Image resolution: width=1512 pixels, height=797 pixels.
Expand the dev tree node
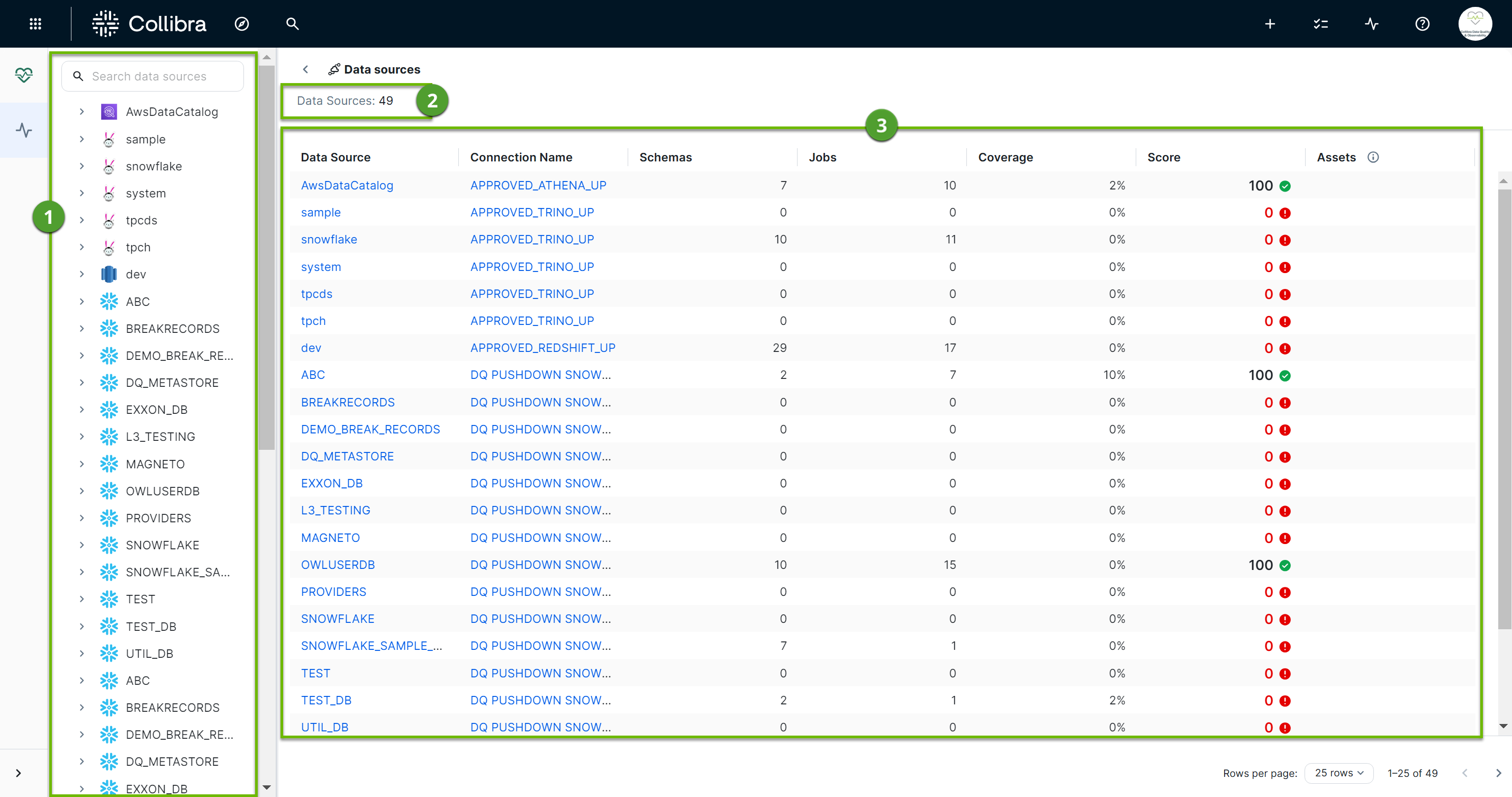[82, 274]
